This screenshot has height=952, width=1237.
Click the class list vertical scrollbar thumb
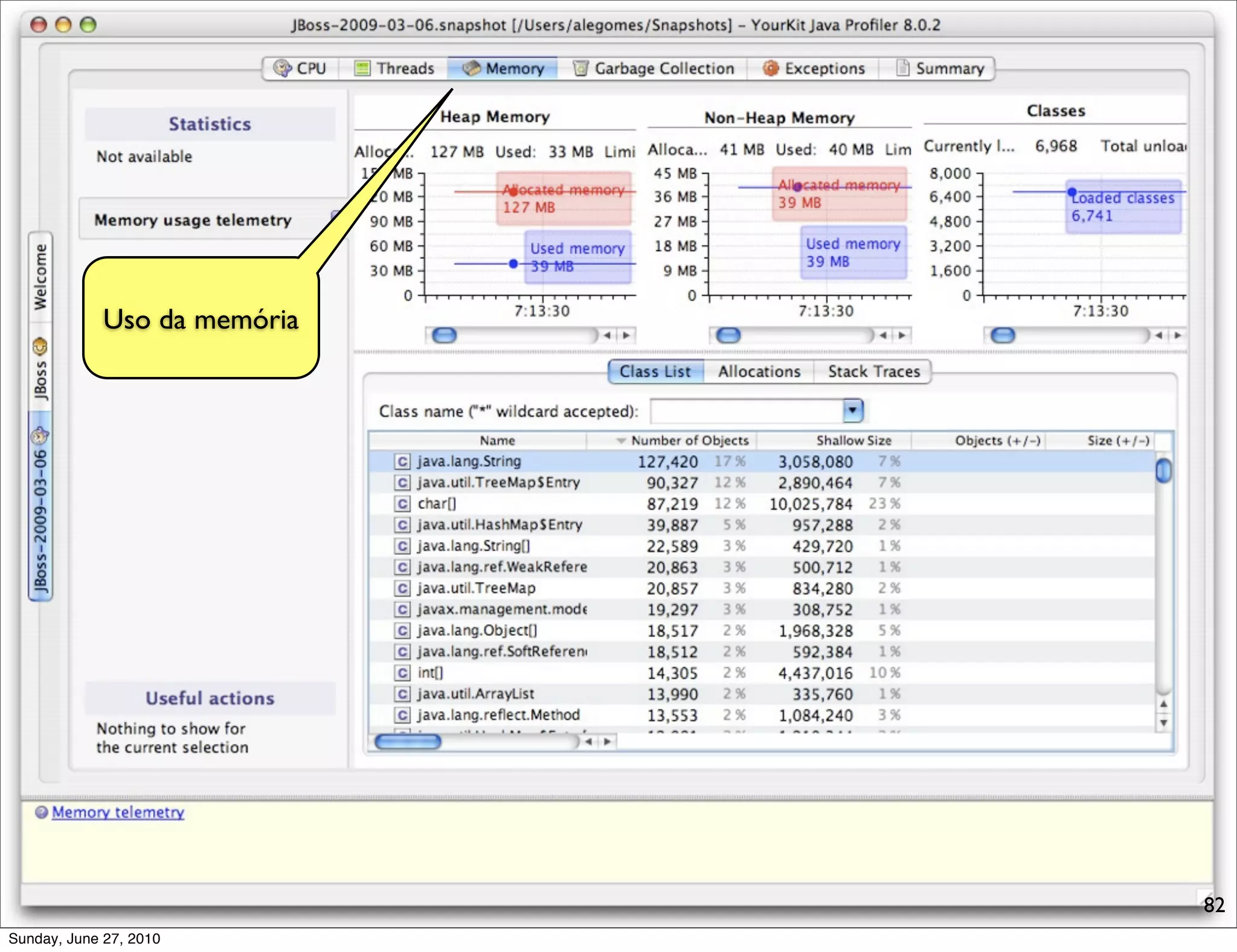point(1163,471)
